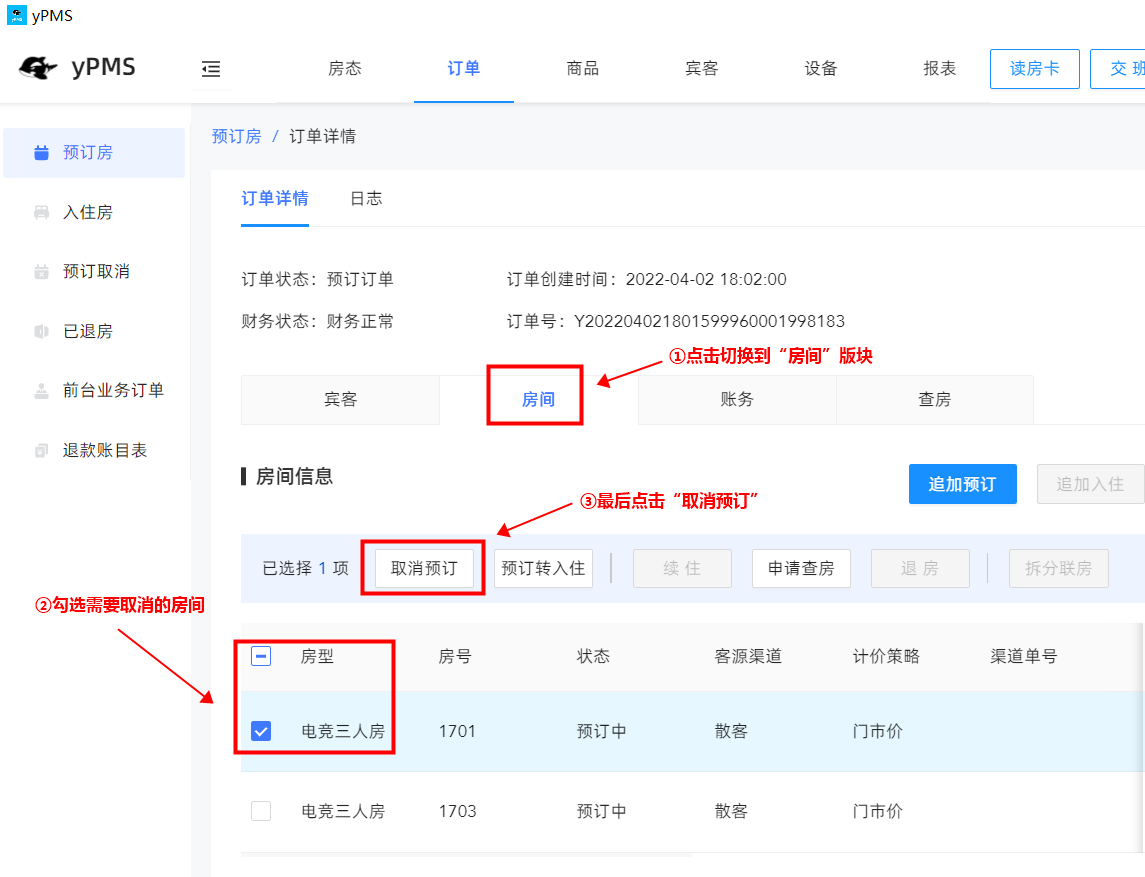Click the 订单详情 breadcrumb text
Image resolution: width=1145 pixels, height=877 pixels.
323,137
